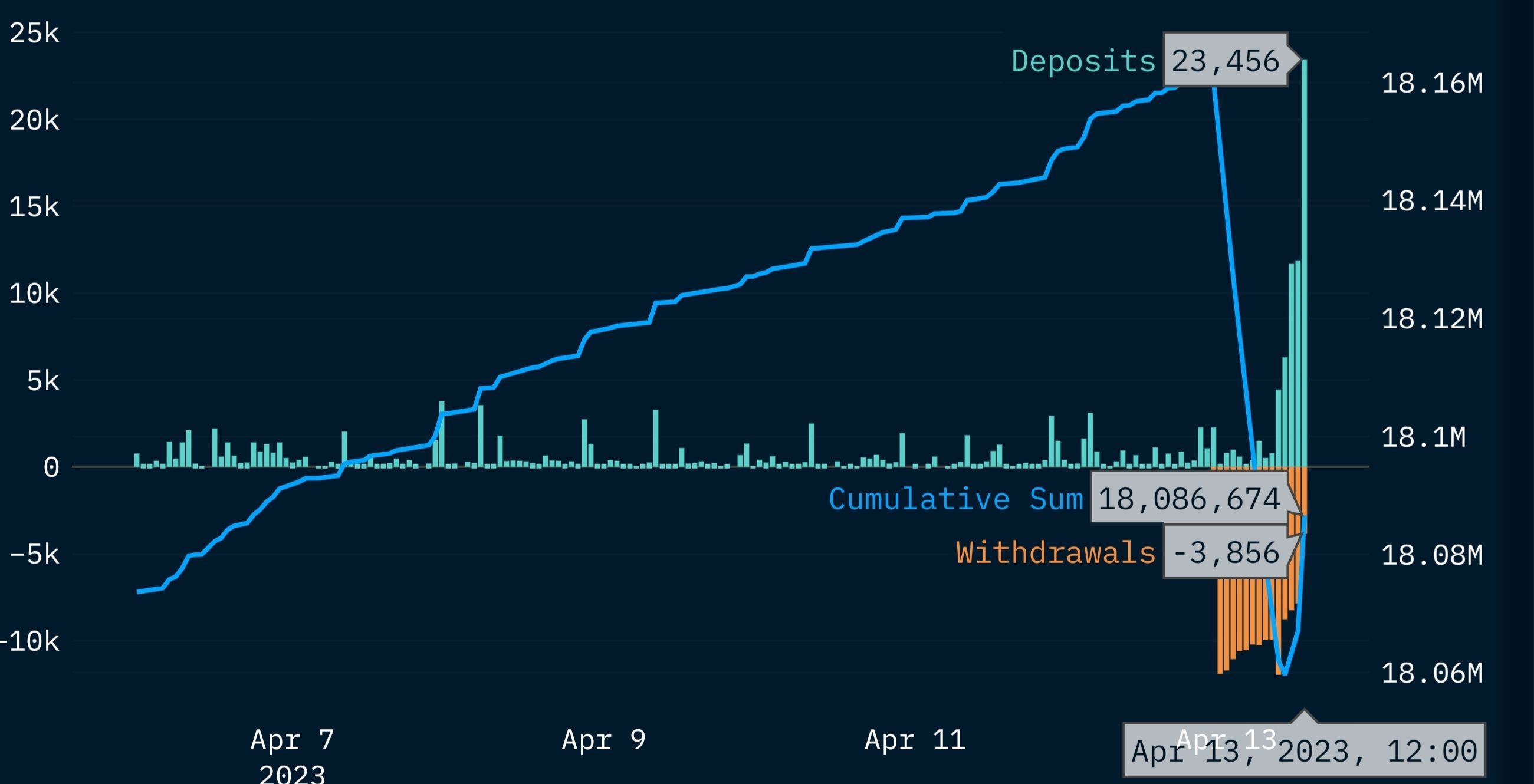Click the 18.06M right axis label
The height and width of the screenshot is (784, 1534).
[1431, 673]
